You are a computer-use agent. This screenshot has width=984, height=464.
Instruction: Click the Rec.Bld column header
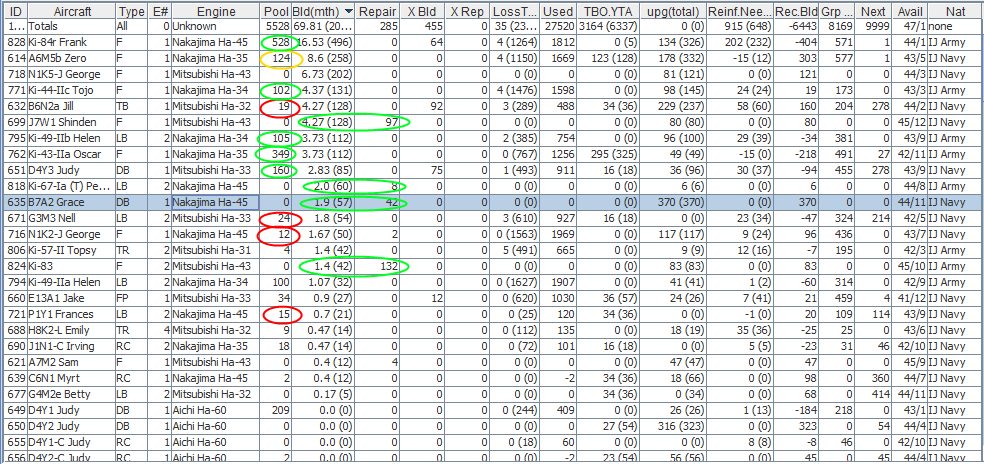click(x=796, y=11)
